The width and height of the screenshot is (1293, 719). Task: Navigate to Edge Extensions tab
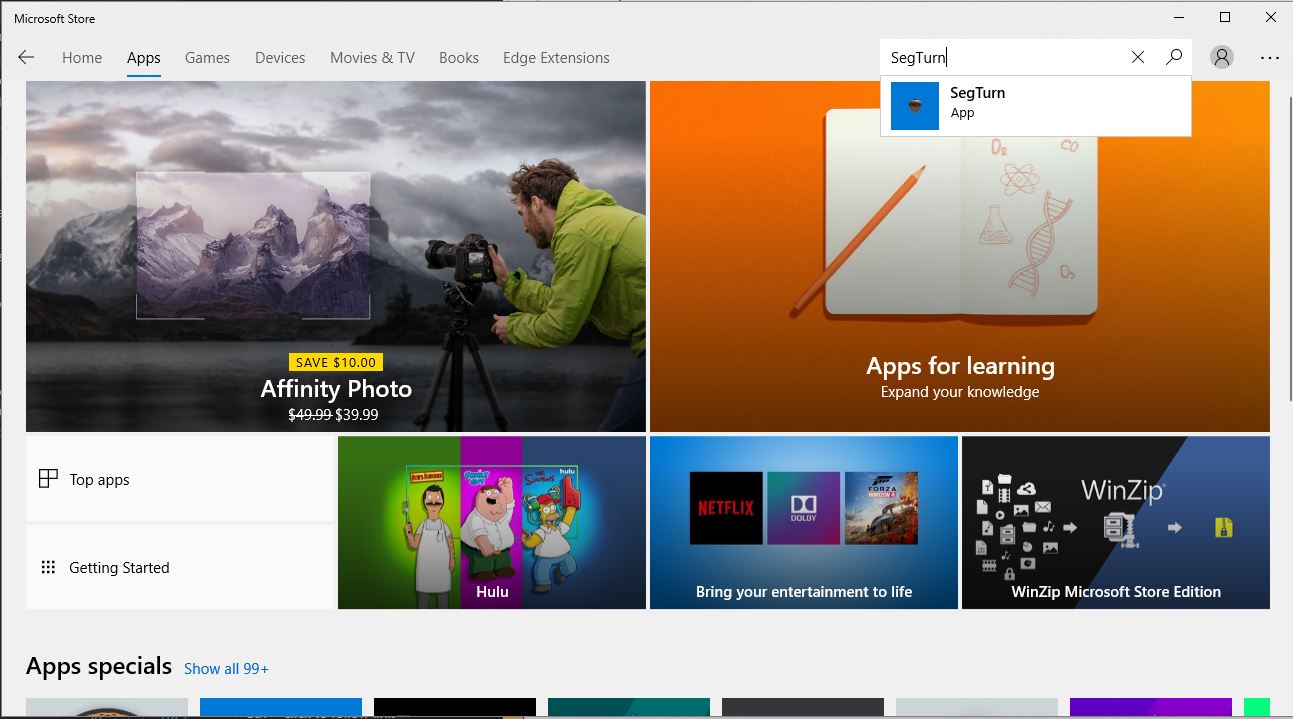click(x=556, y=58)
